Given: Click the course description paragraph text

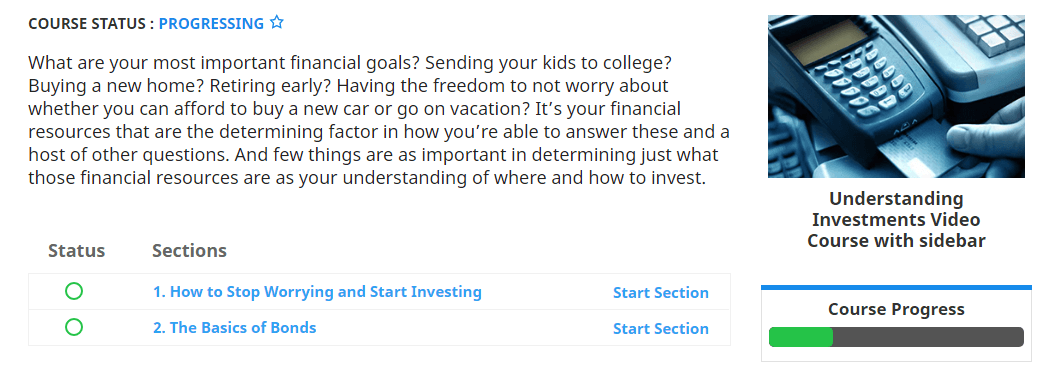Looking at the screenshot, I should pyautogui.click(x=379, y=121).
